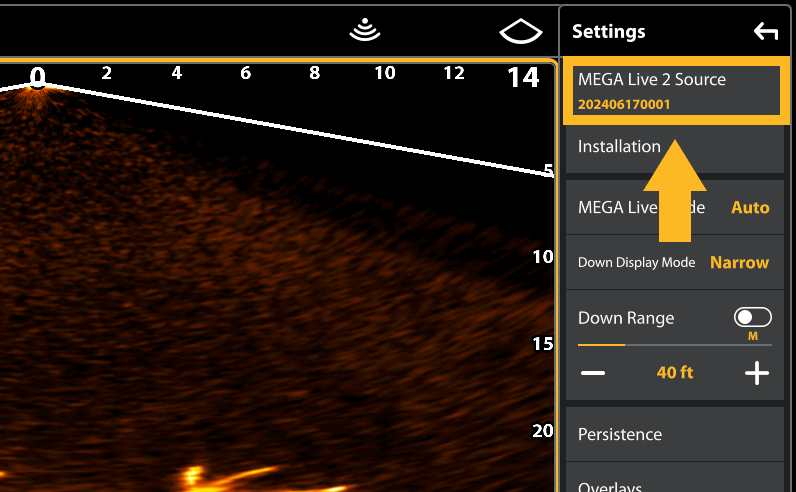796x492 pixels.
Task: Select the 40 ft range value
Action: (675, 373)
